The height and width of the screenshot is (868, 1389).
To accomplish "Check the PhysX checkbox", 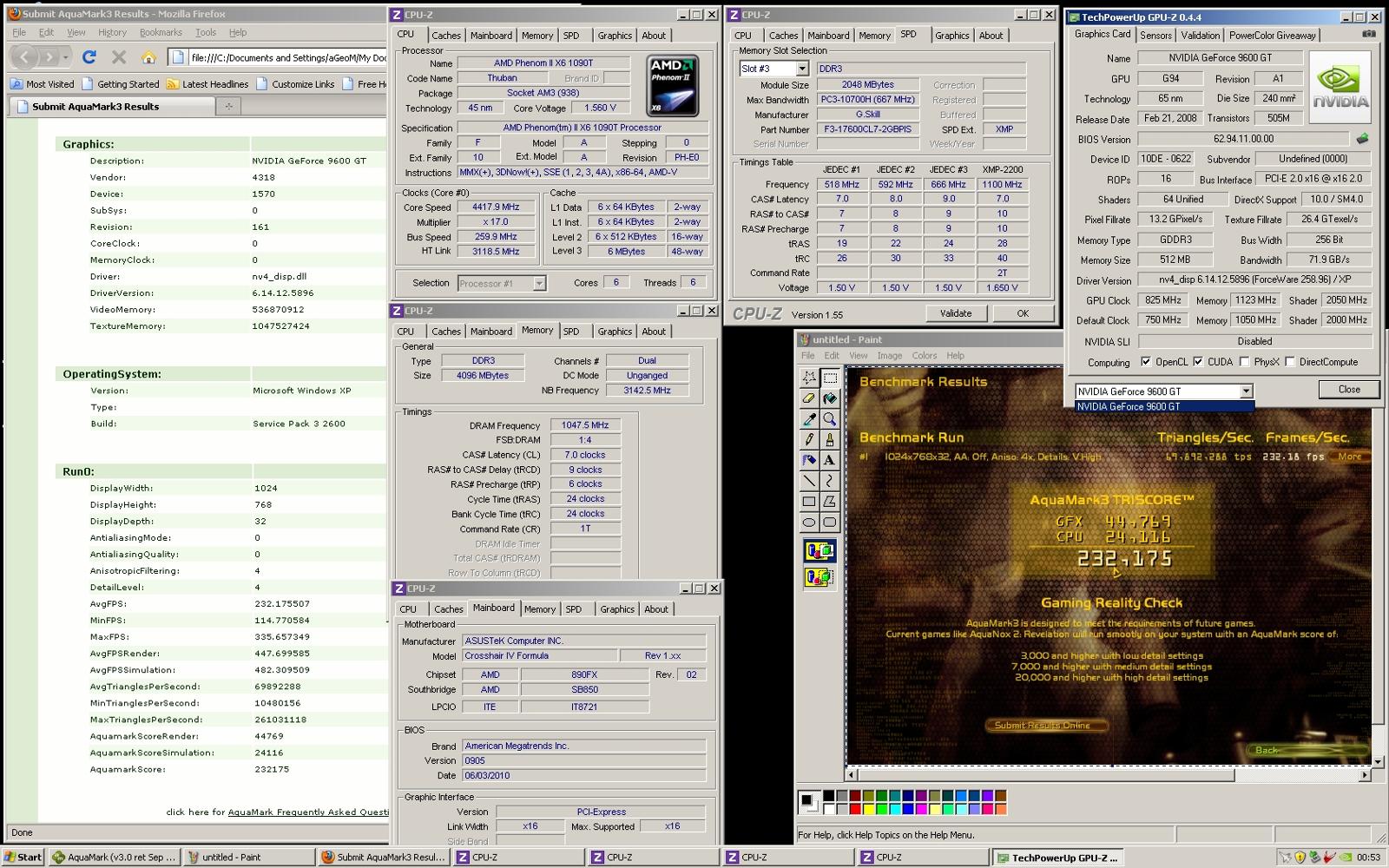I will [1245, 362].
